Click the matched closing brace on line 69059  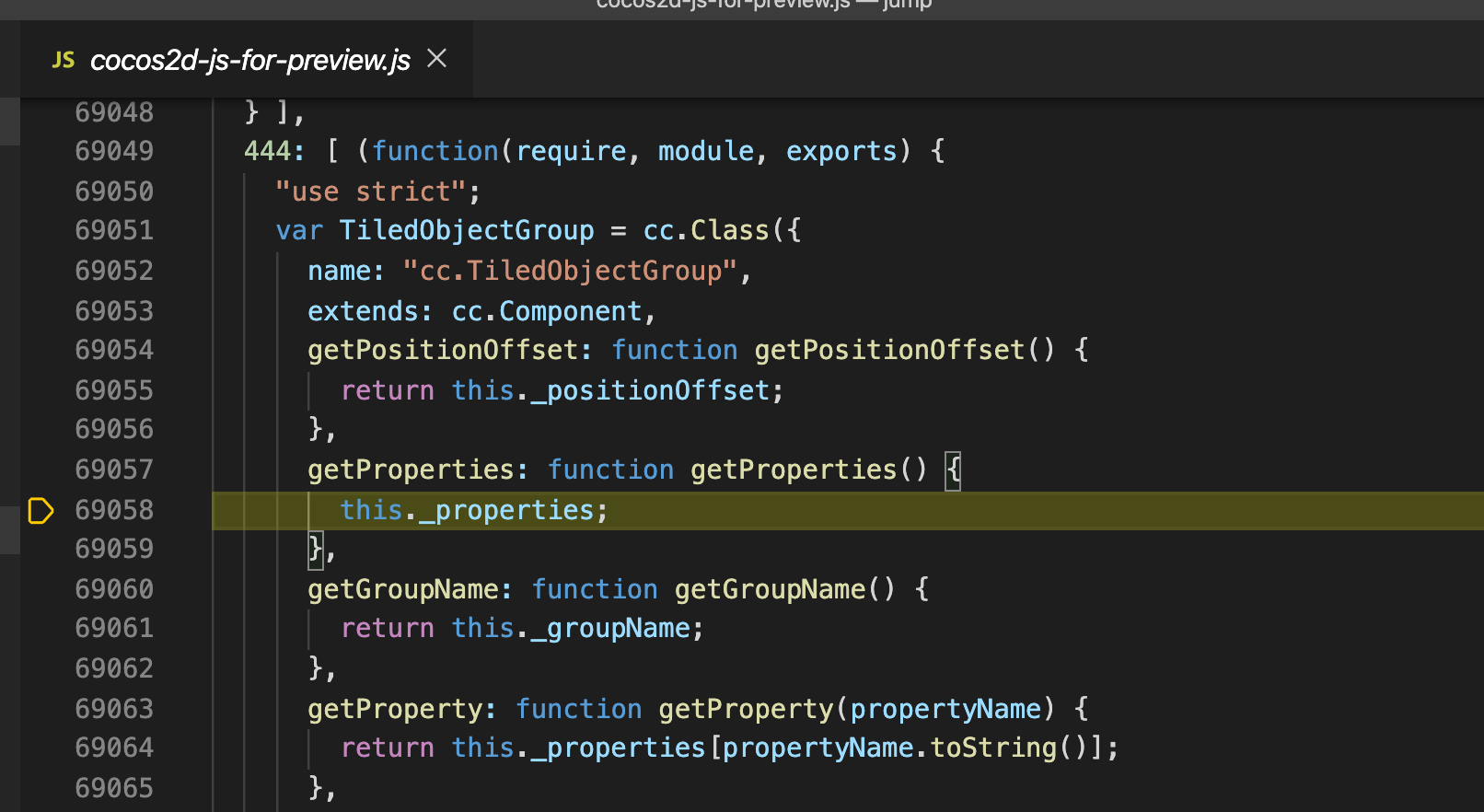[316, 550]
